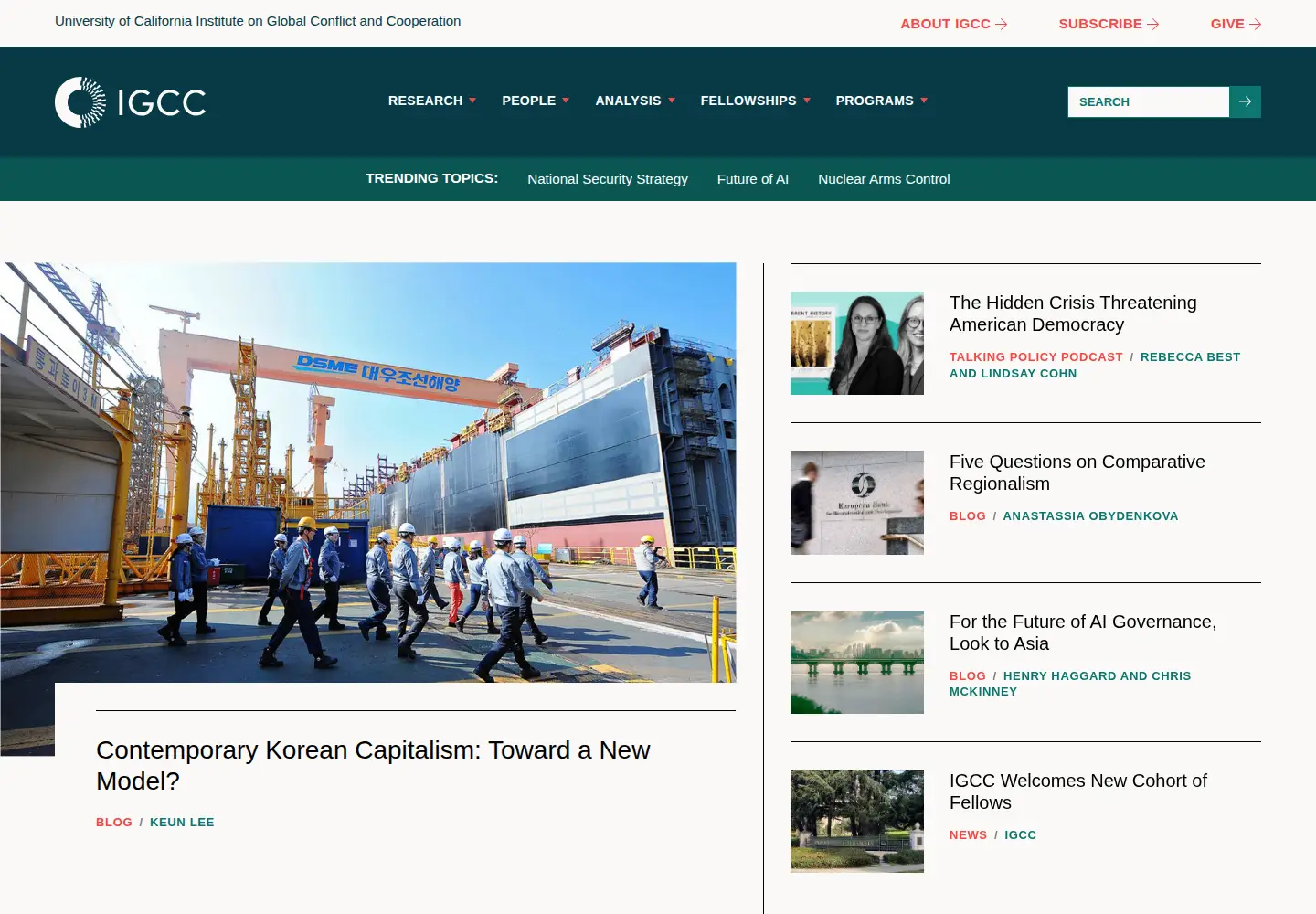
Task: Focus the SEARCH input field
Action: pyautogui.click(x=1148, y=101)
